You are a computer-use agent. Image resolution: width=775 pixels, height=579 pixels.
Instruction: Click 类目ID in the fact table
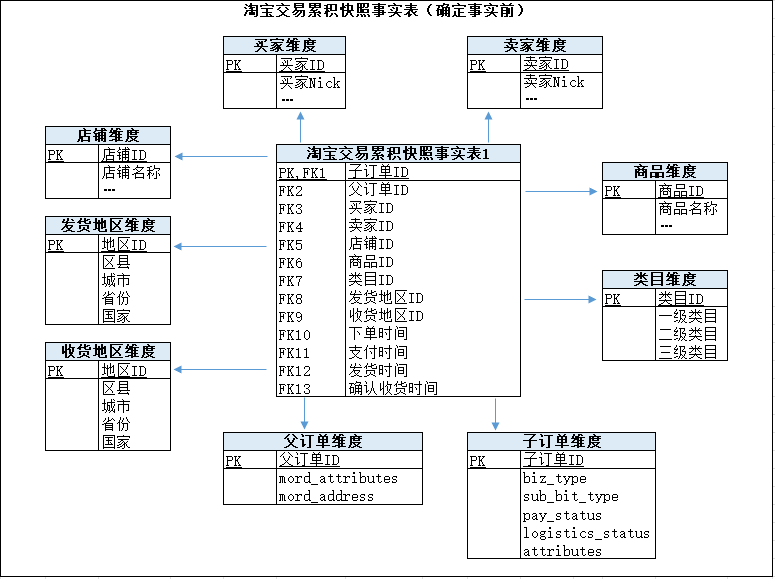click(371, 280)
